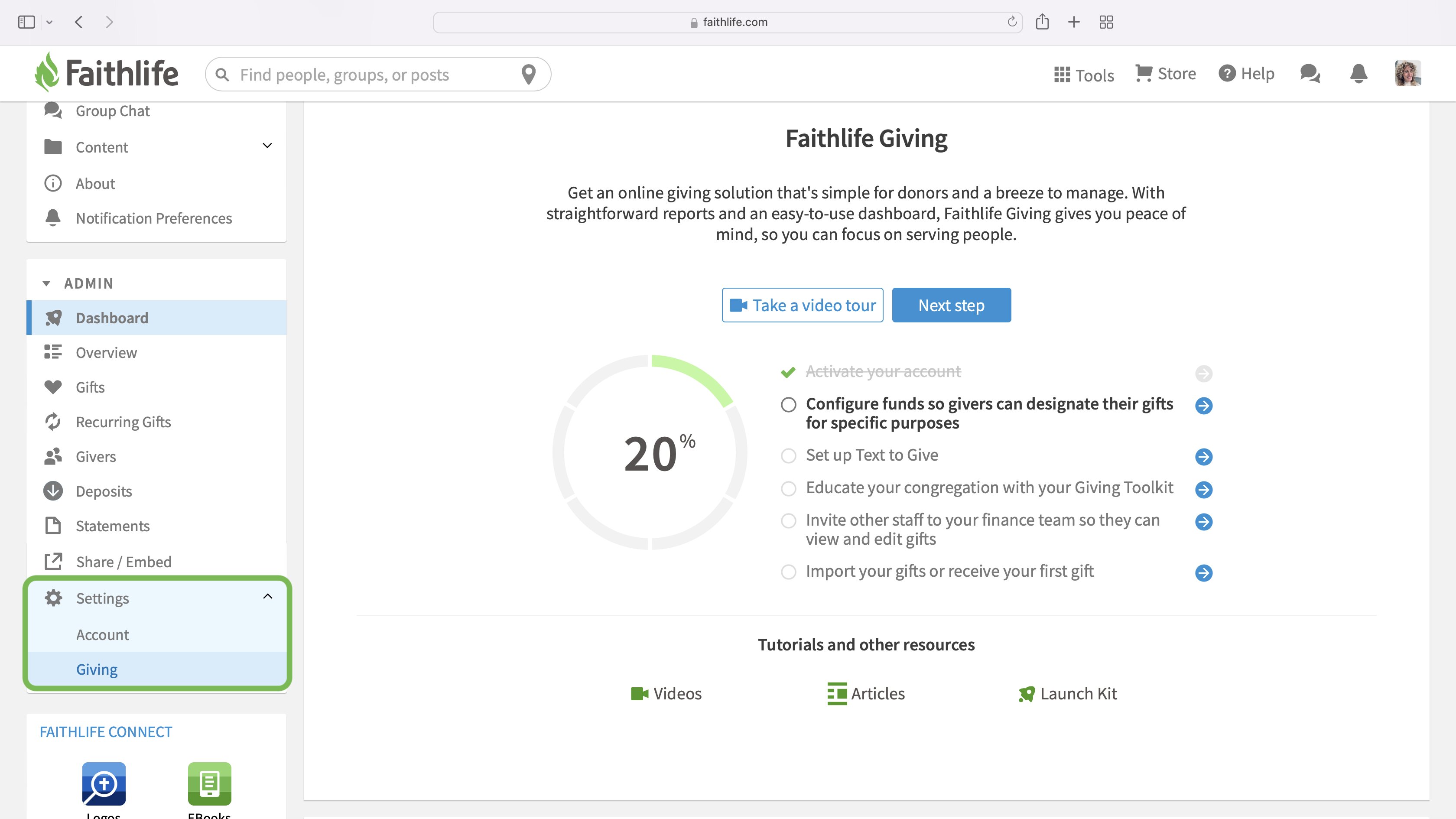Click the Content folder icon
Viewport: 1456px width, 819px height.
(53, 147)
